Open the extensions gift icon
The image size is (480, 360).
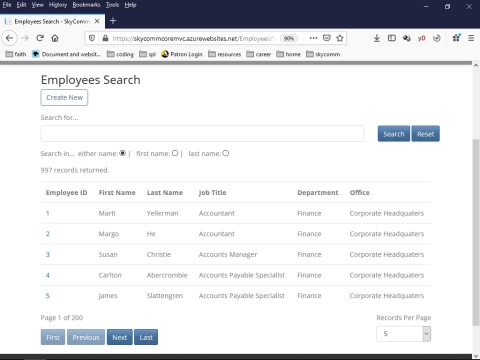456,38
